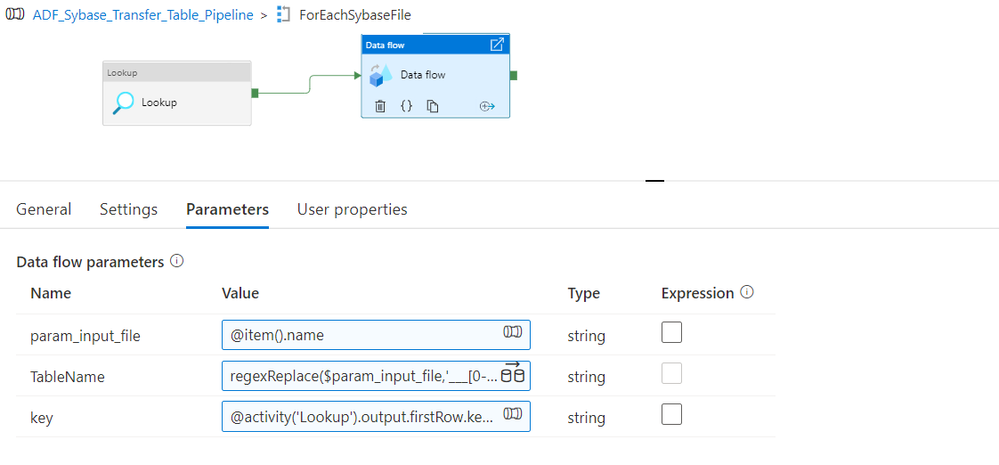This screenshot has height=465, width=999.
Task: View Data flow source code braces icon
Action: (x=406, y=106)
